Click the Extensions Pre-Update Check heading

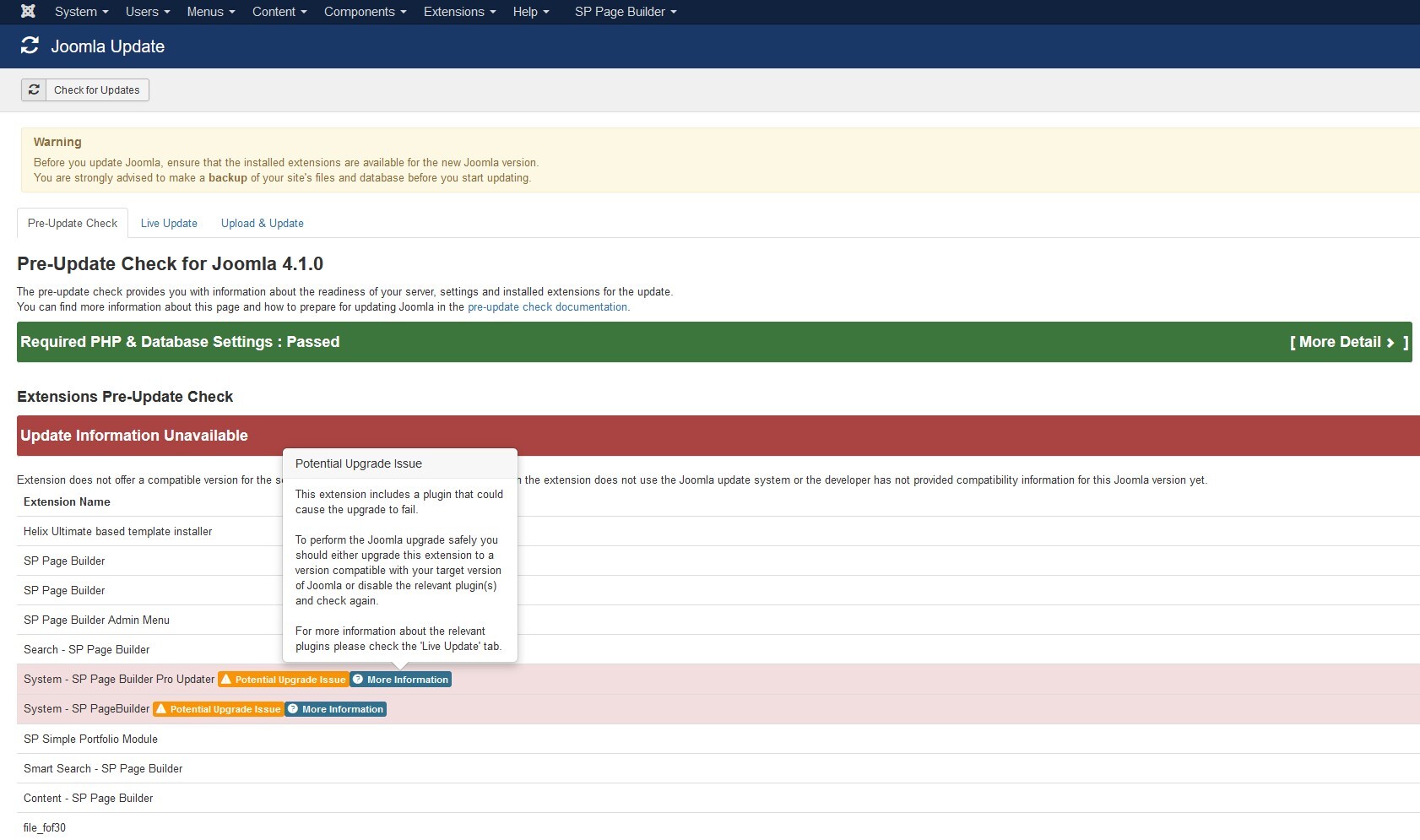pyautogui.click(x=125, y=397)
